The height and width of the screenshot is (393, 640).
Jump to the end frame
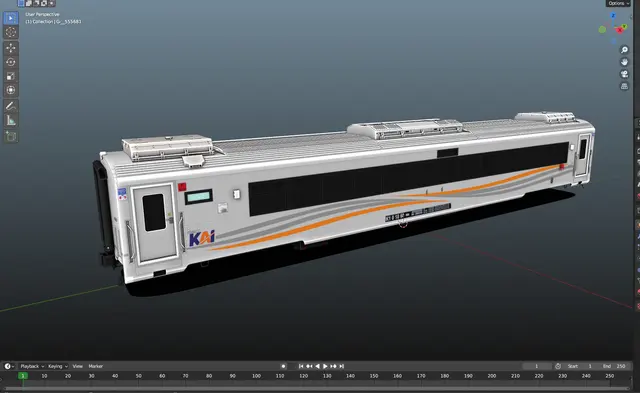coord(342,366)
